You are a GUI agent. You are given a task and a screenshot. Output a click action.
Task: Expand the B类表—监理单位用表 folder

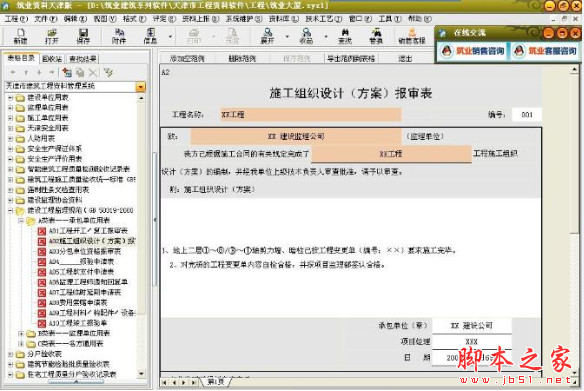[21, 333]
